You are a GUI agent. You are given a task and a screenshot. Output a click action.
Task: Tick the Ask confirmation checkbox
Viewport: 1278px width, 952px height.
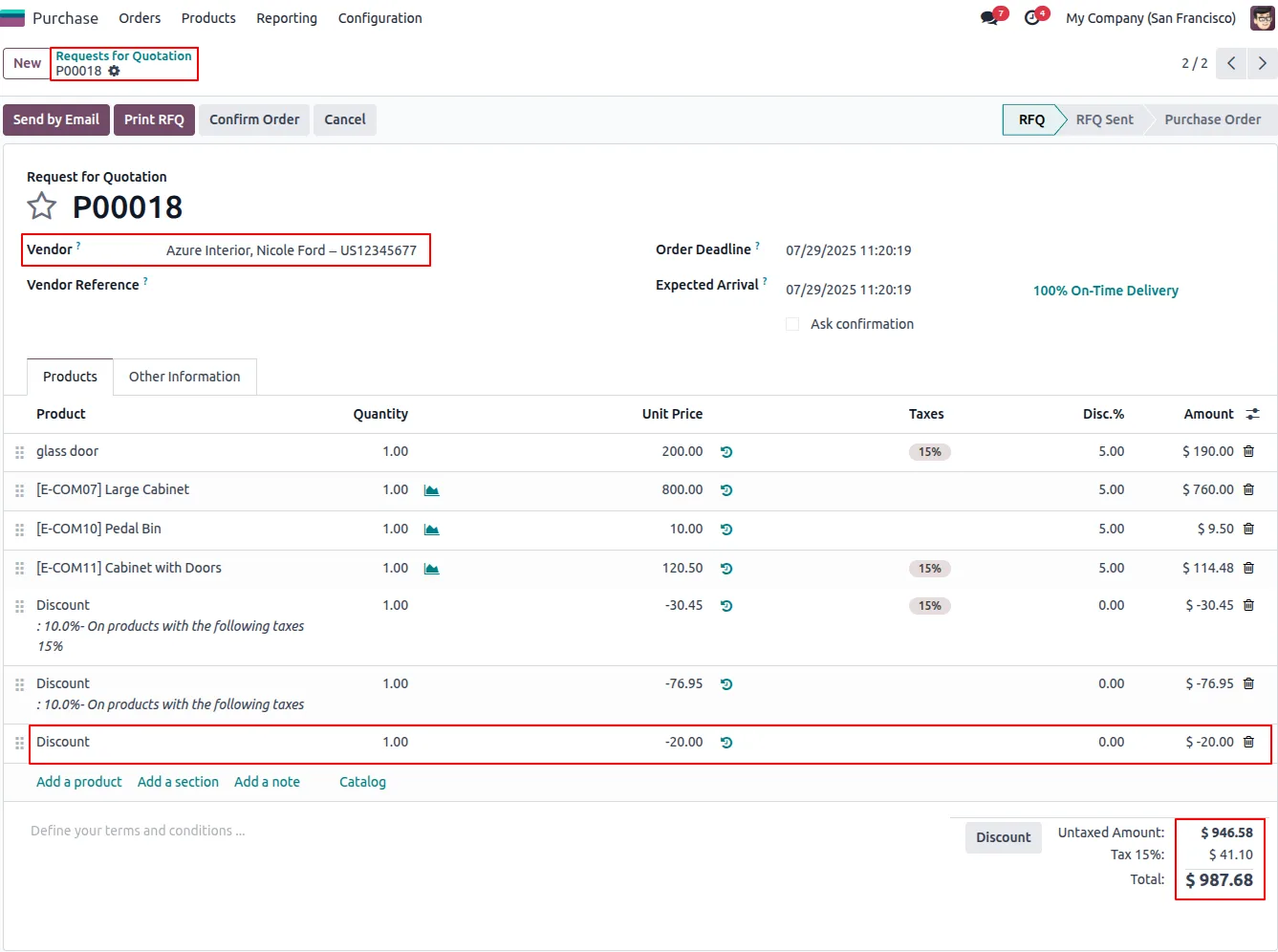(x=792, y=324)
